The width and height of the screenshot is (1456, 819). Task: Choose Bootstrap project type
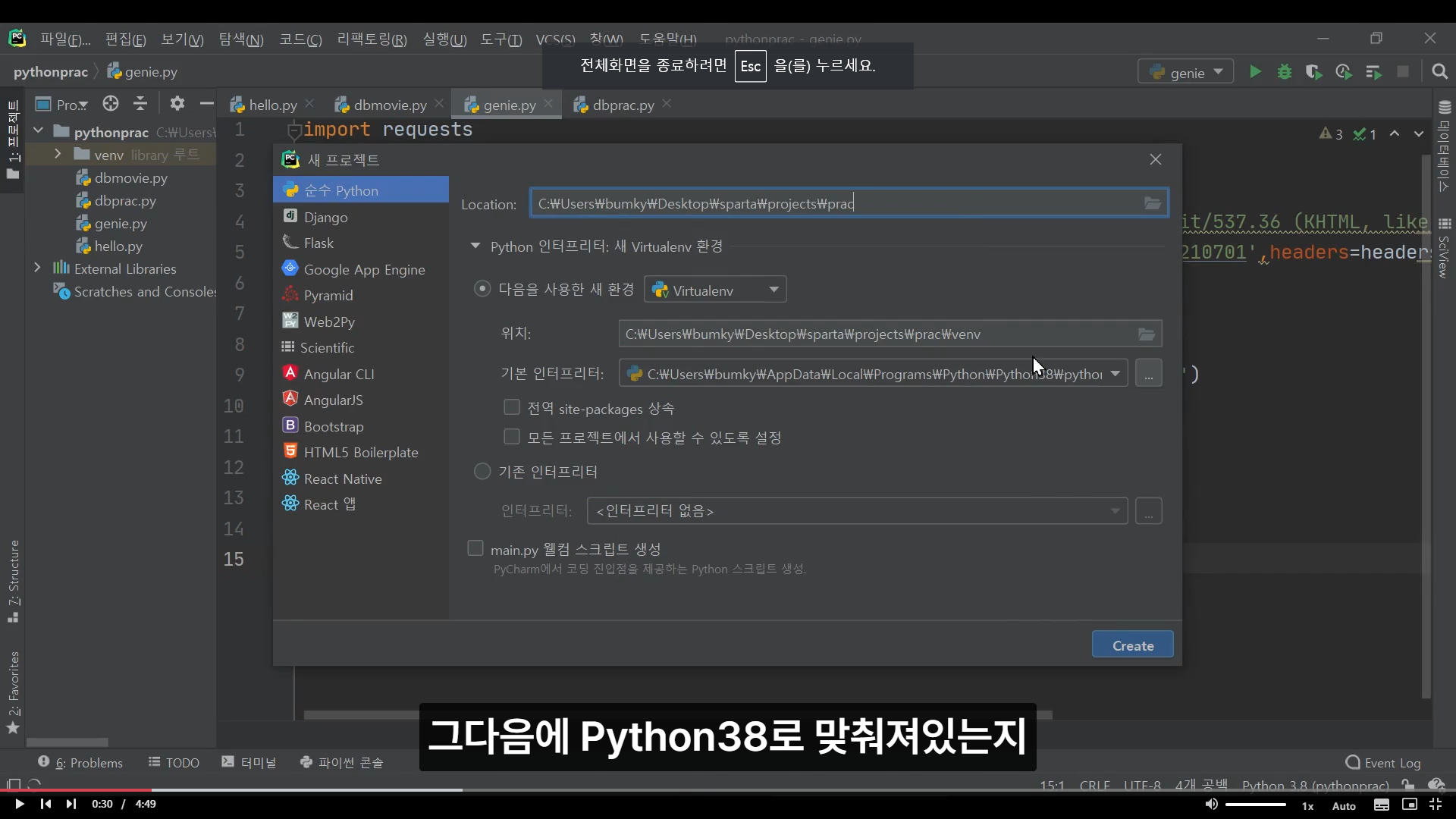pos(361,426)
